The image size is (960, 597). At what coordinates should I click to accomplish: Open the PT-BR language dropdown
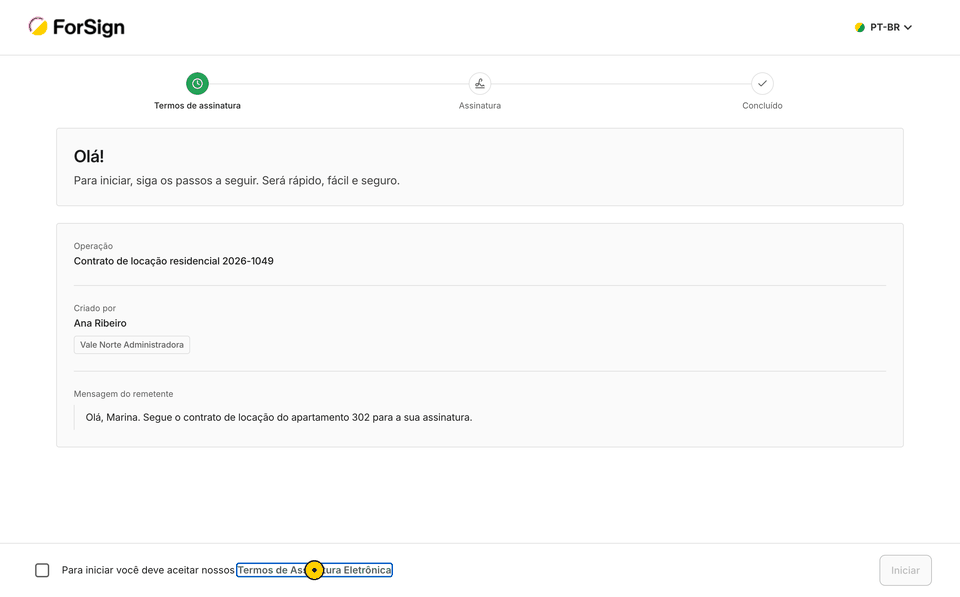(883, 28)
